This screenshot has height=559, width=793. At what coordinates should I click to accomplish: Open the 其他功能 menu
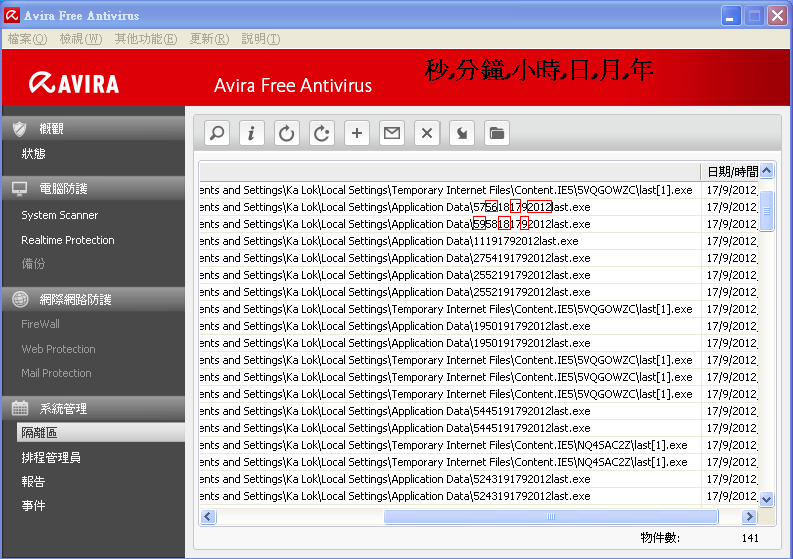click(x=145, y=39)
